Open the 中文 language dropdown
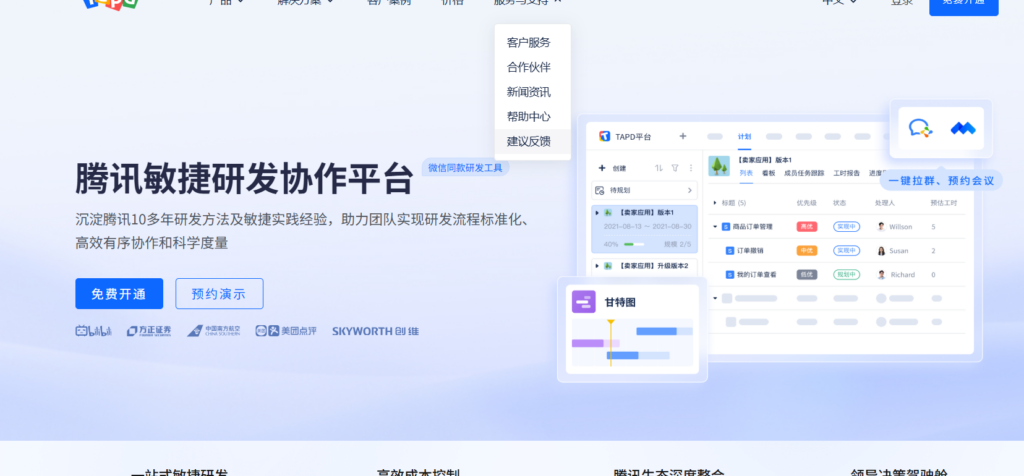 coord(839,2)
